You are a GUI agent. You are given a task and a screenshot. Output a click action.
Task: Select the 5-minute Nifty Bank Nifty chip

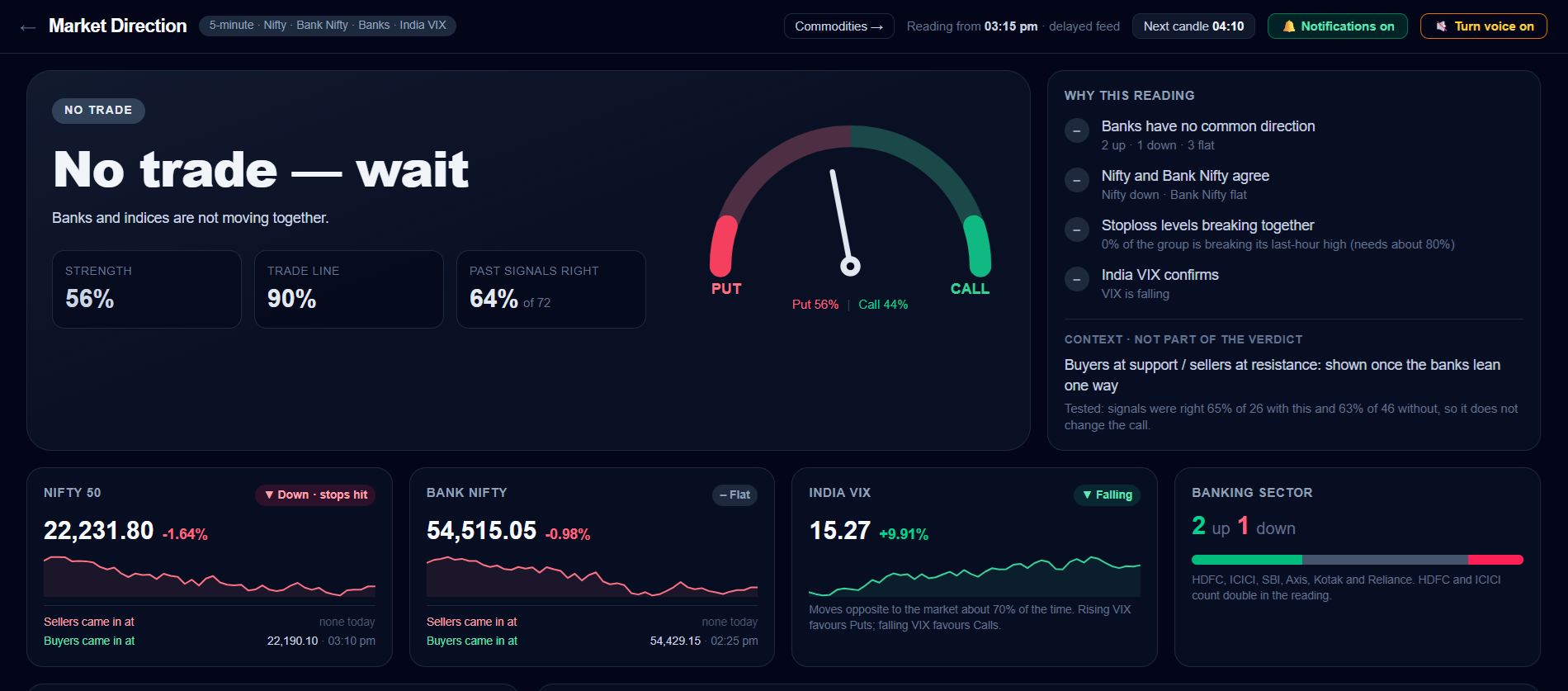(x=328, y=26)
